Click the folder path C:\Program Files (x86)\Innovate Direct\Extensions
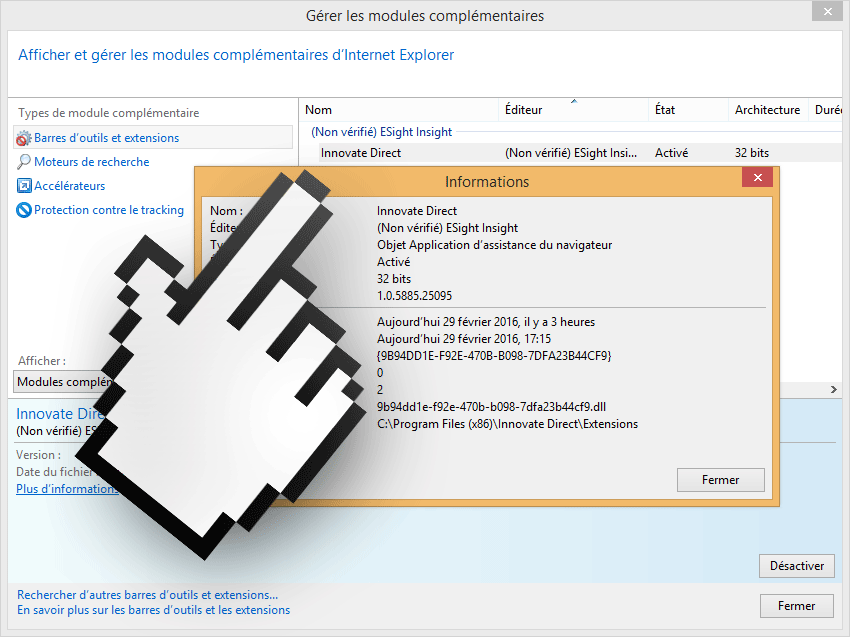Viewport: 850px width, 637px height. click(507, 424)
